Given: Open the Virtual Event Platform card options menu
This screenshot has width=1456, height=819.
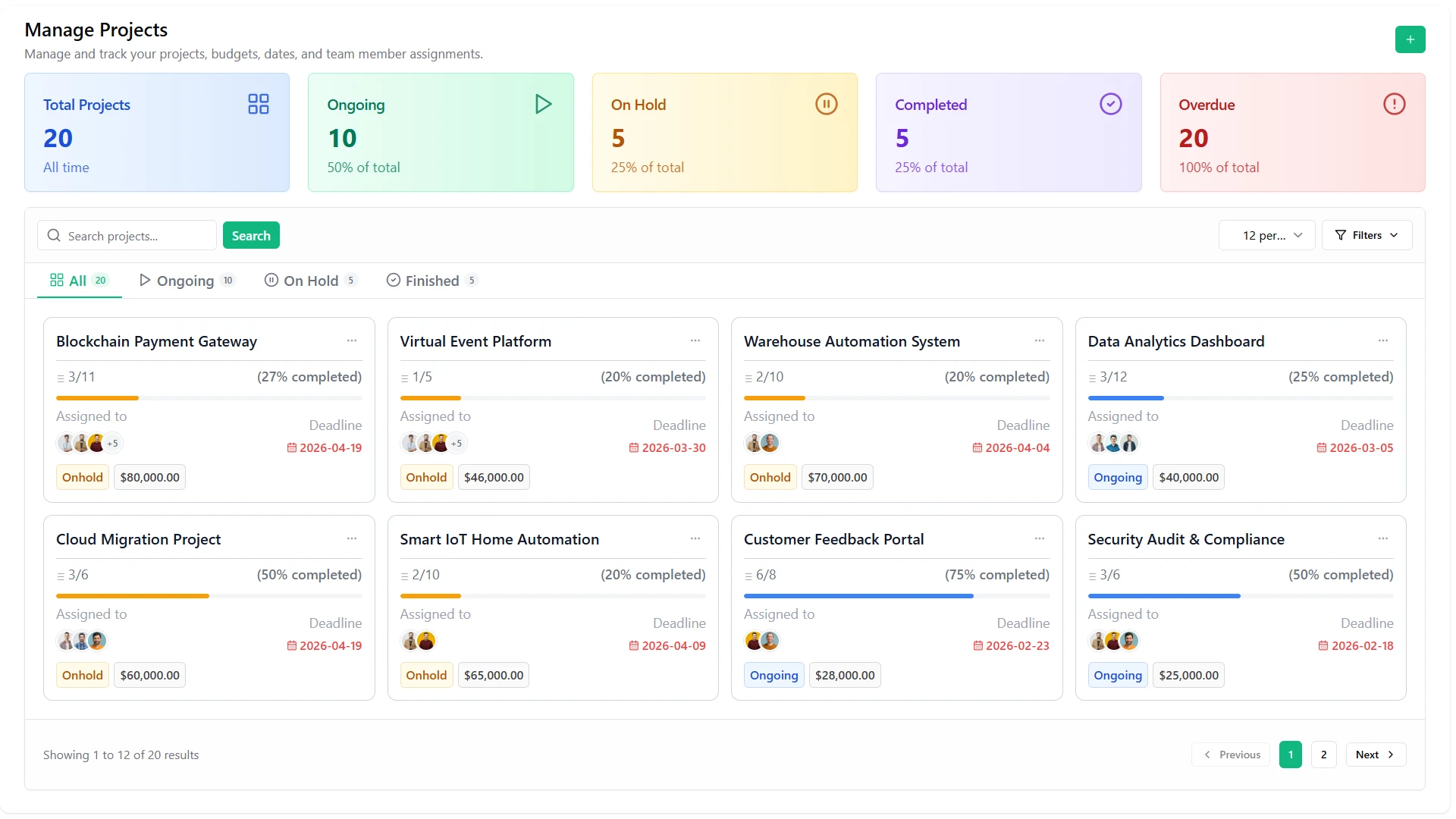Looking at the screenshot, I should tap(695, 341).
